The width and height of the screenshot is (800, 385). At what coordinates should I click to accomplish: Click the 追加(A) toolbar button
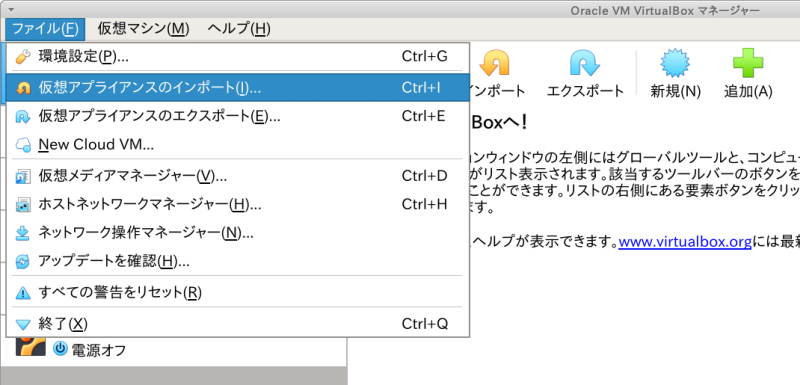[x=748, y=74]
